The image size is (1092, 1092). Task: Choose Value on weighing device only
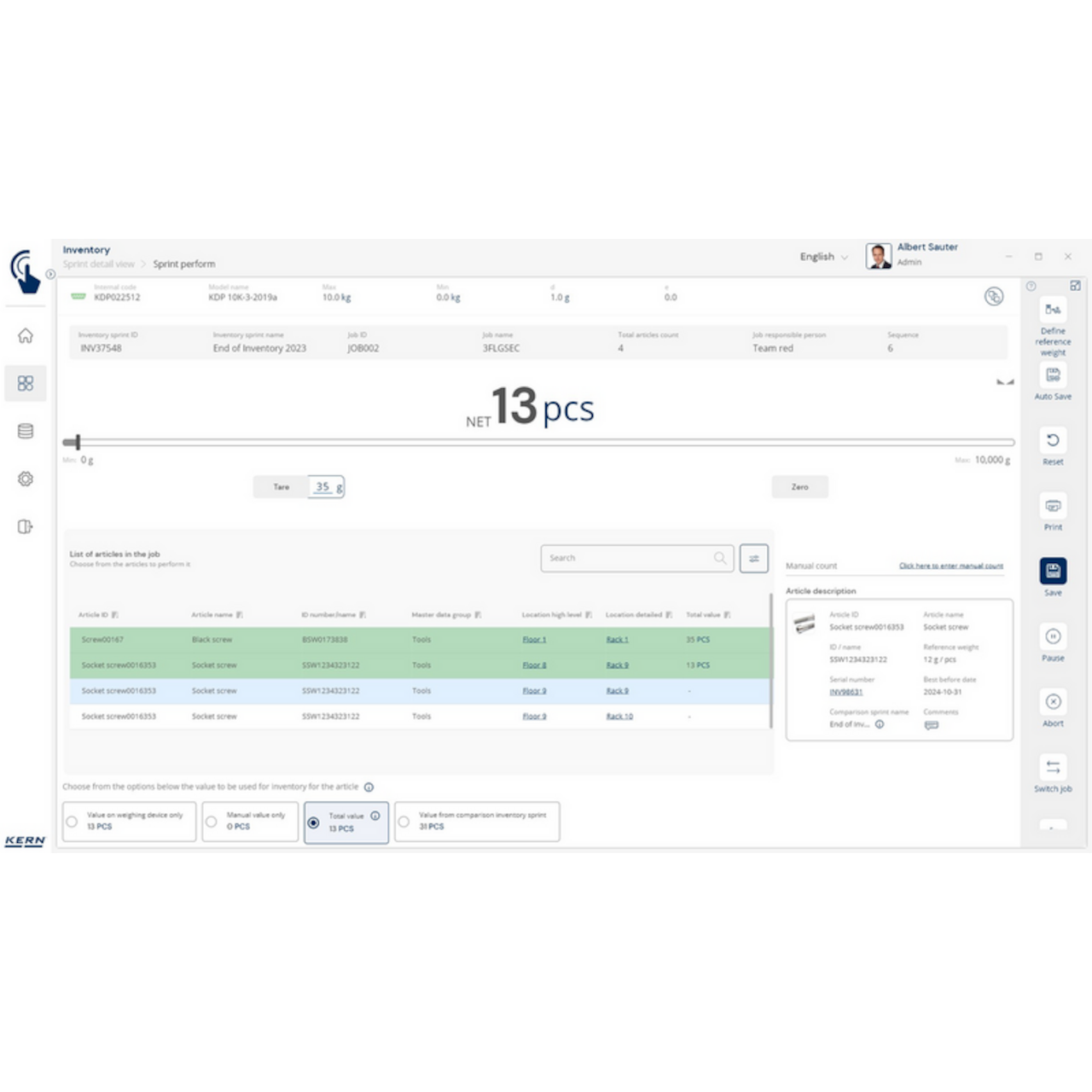point(72,822)
